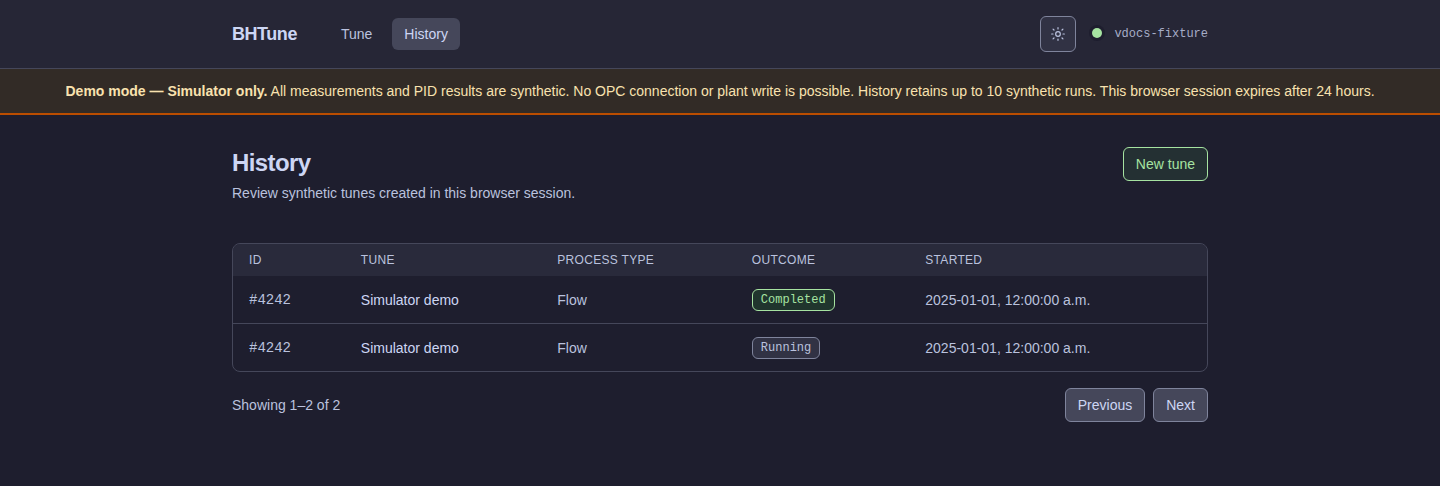
Task: Click the green connection status dot
Action: (x=1096, y=33)
